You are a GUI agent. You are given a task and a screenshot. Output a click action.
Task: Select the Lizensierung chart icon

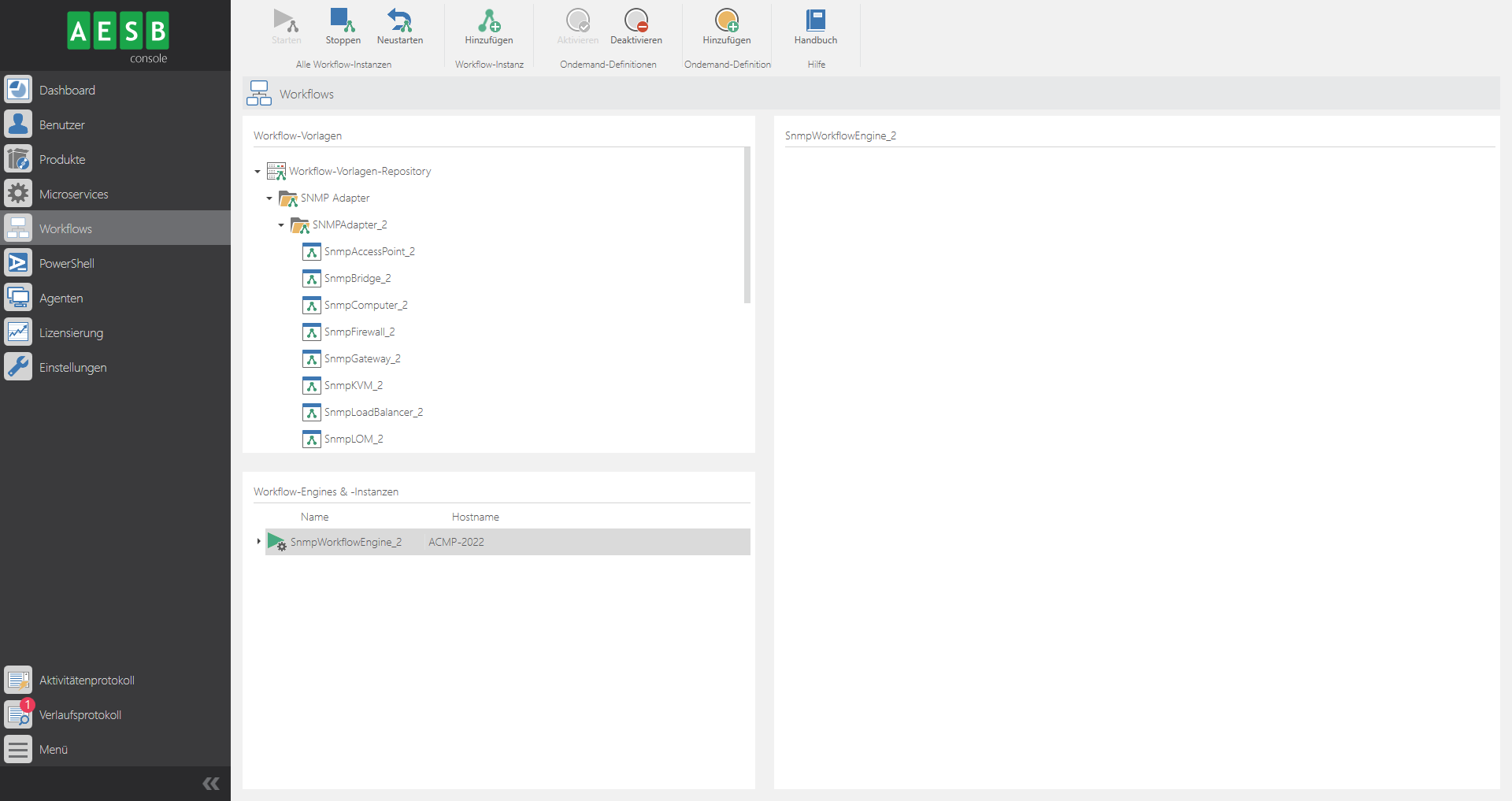(x=17, y=332)
